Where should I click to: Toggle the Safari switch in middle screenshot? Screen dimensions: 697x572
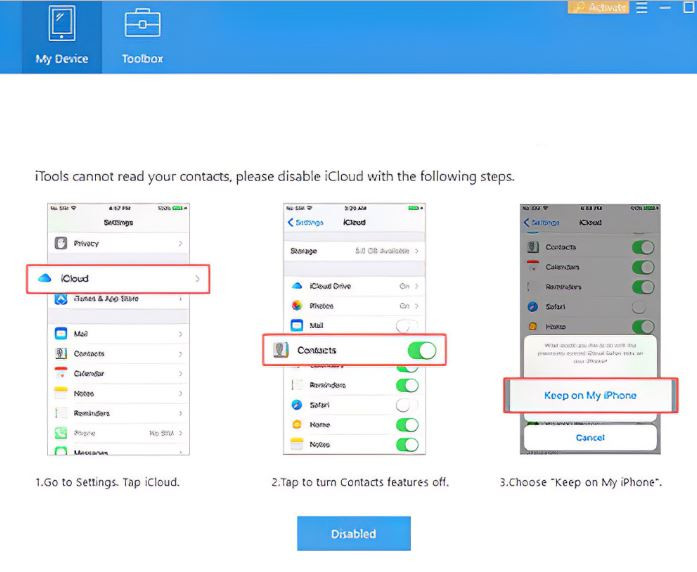(407, 405)
